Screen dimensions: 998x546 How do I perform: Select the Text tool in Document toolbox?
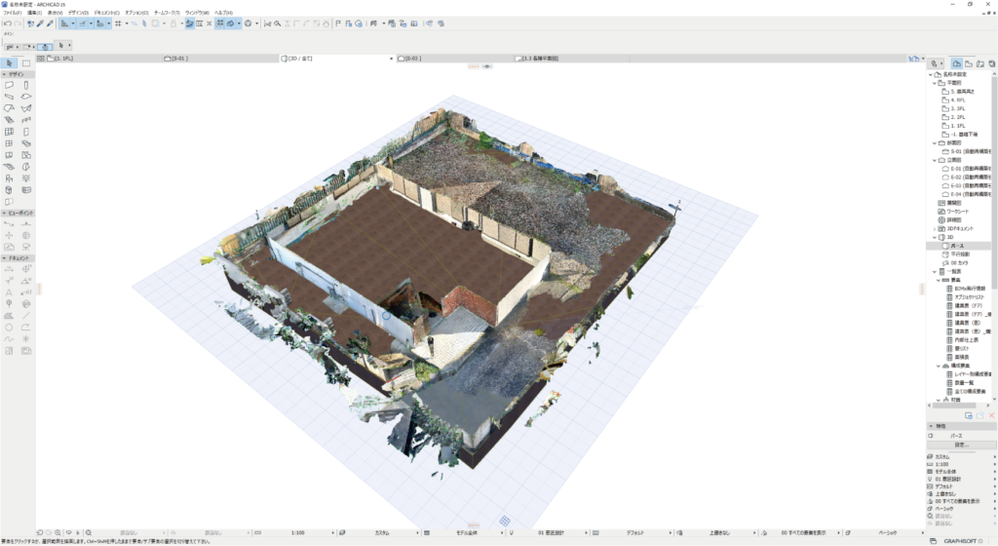(x=10, y=292)
